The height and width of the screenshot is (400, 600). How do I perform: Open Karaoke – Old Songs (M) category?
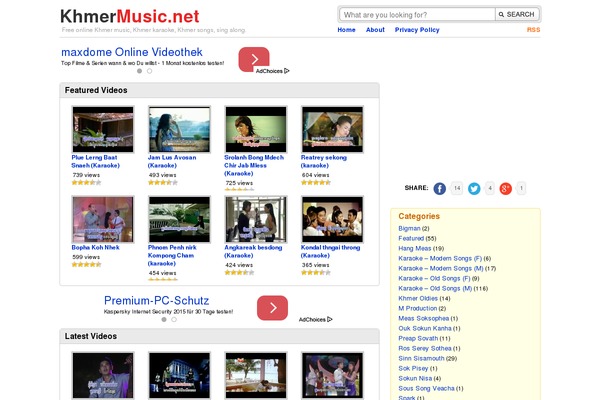[435, 288]
